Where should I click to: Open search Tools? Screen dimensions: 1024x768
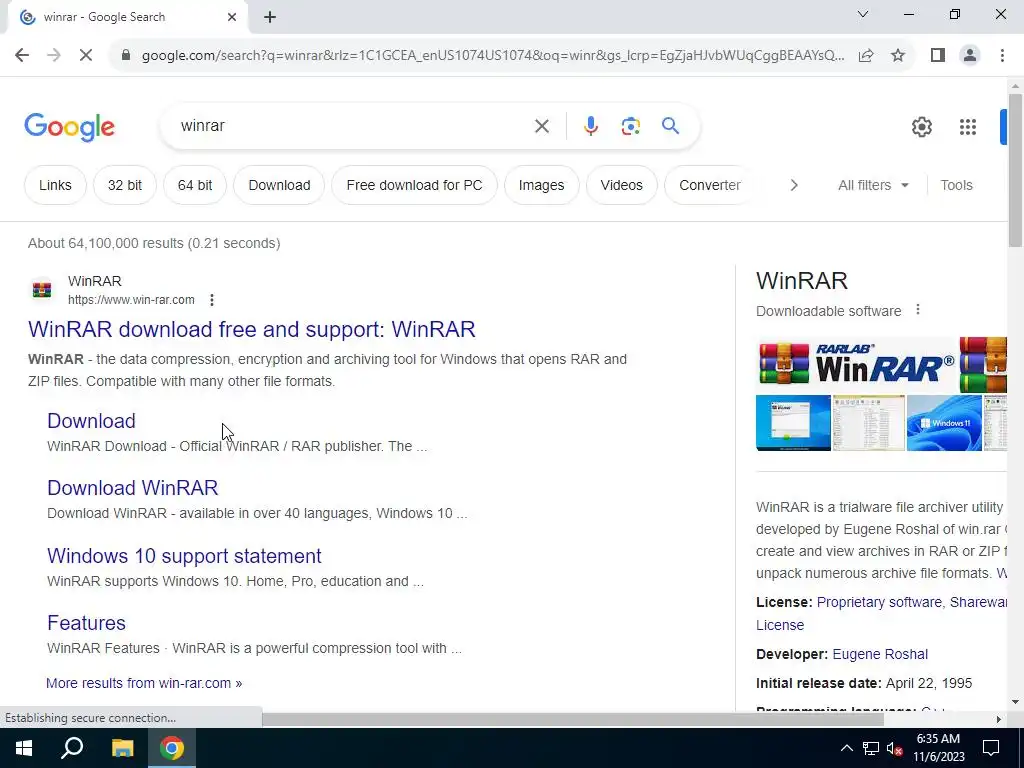[956, 185]
